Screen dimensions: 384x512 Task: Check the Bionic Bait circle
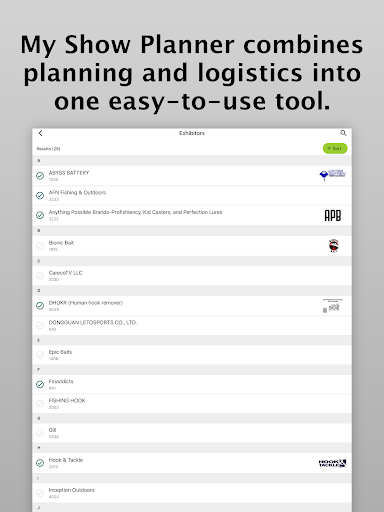coord(40,246)
